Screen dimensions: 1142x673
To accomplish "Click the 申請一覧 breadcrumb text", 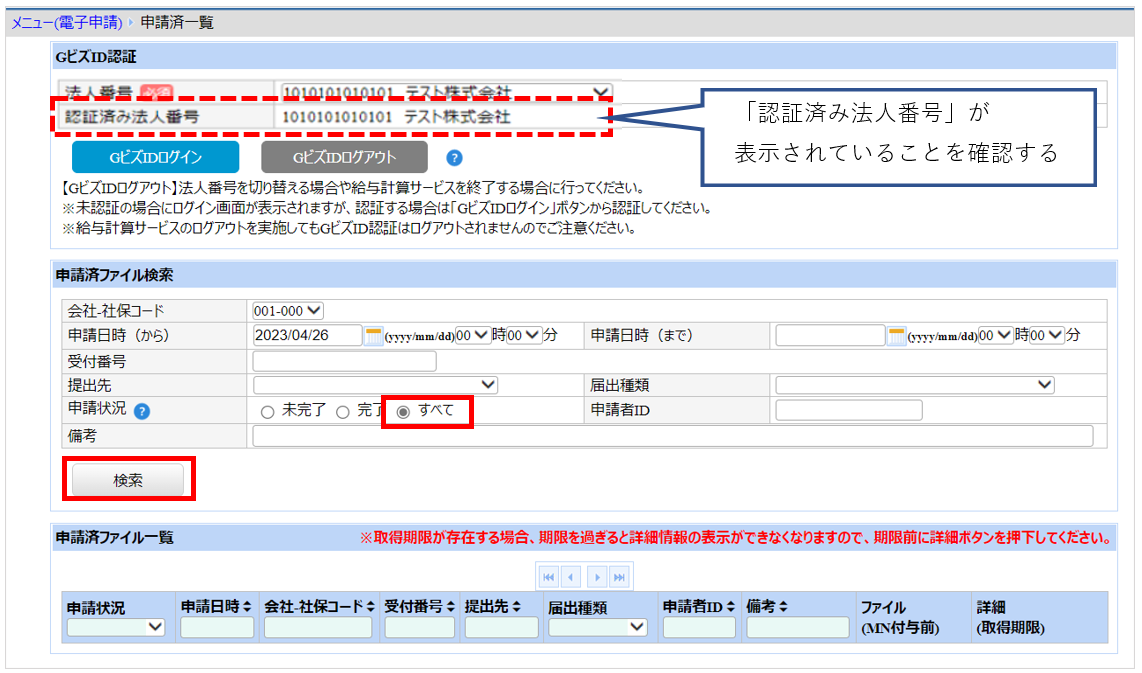I will pyautogui.click(x=177, y=23).
